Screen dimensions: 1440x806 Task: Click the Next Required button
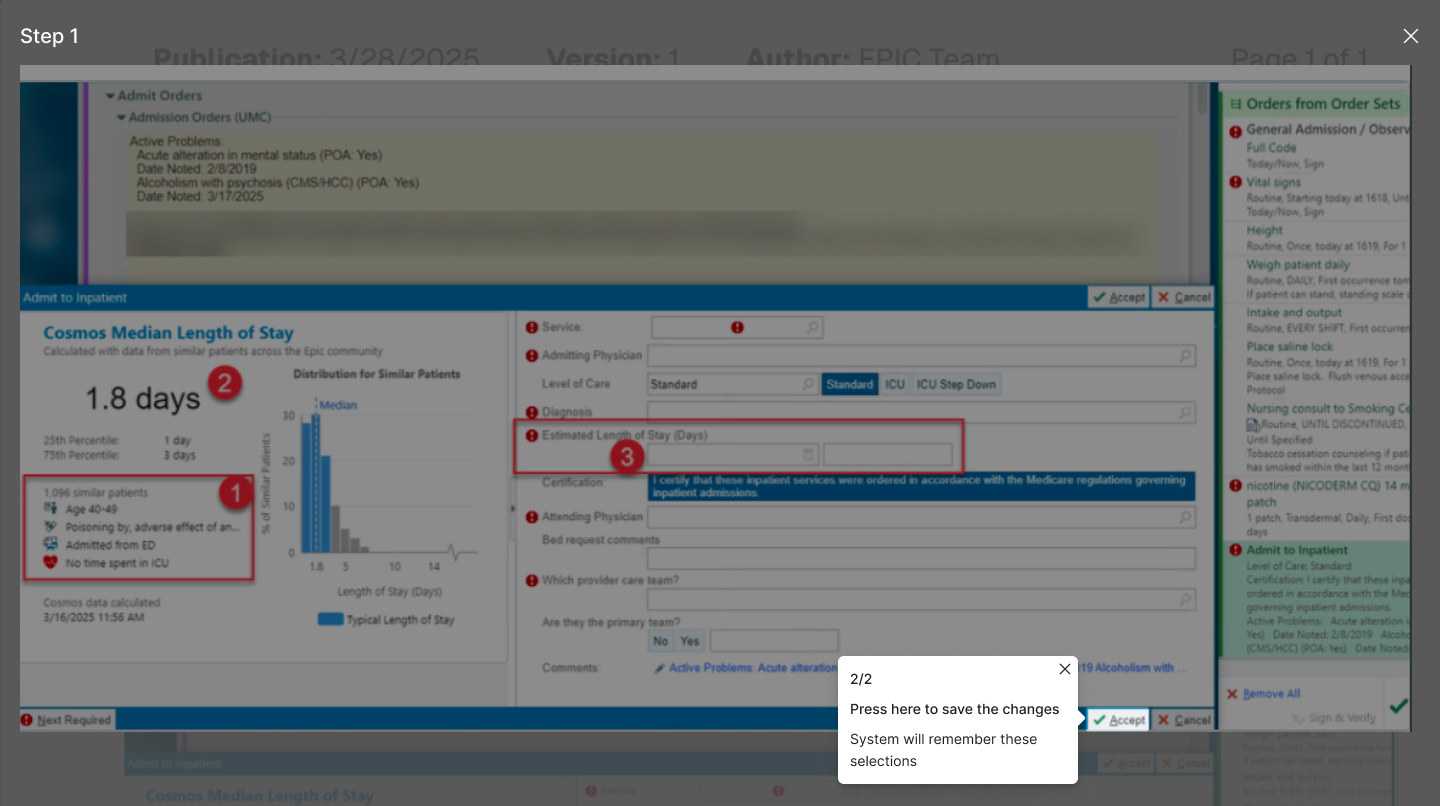[x=66, y=720]
